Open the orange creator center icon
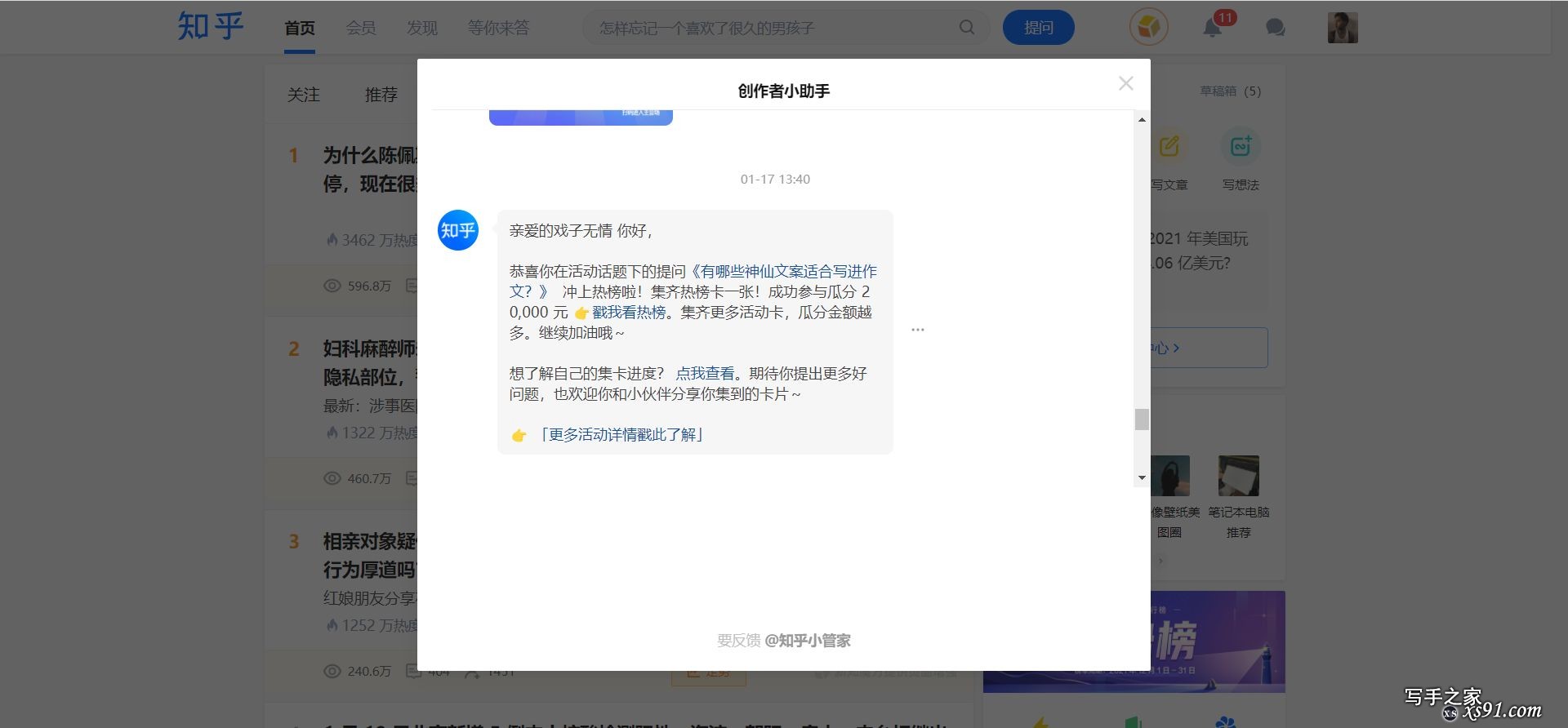1568x728 pixels. pos(1149,28)
